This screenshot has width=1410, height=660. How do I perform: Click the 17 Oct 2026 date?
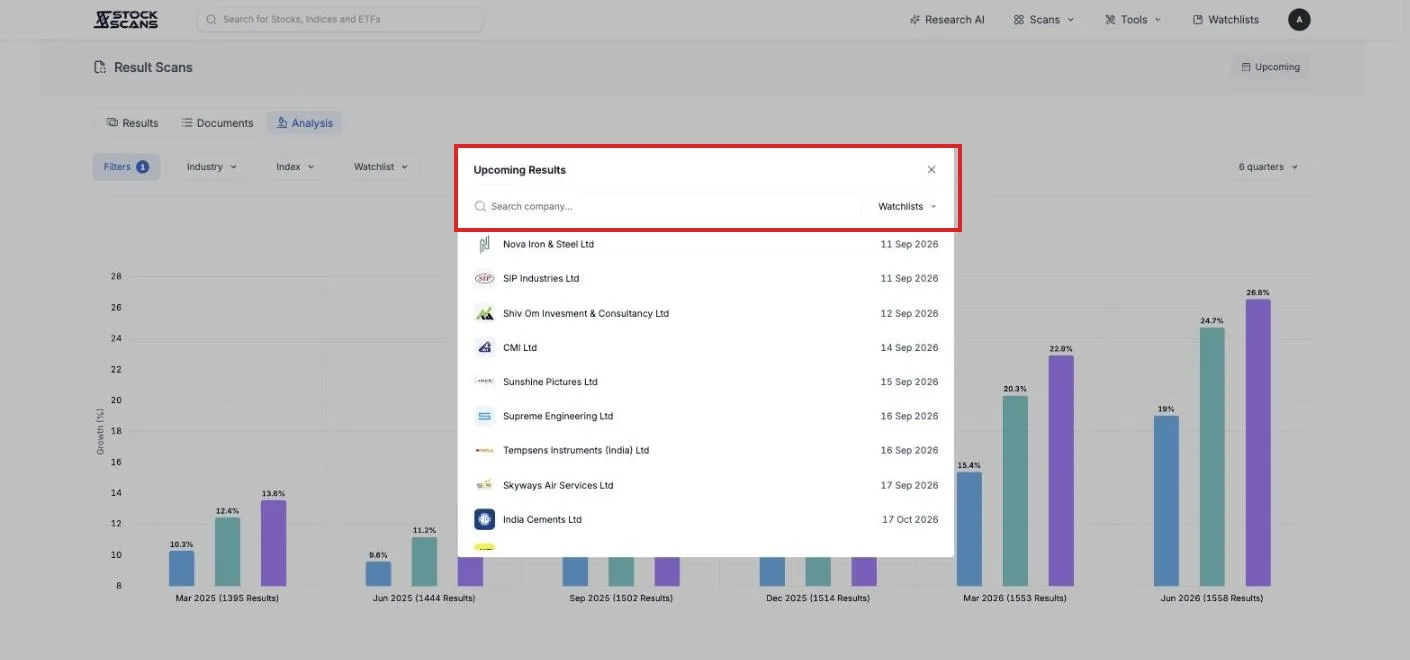pos(910,519)
